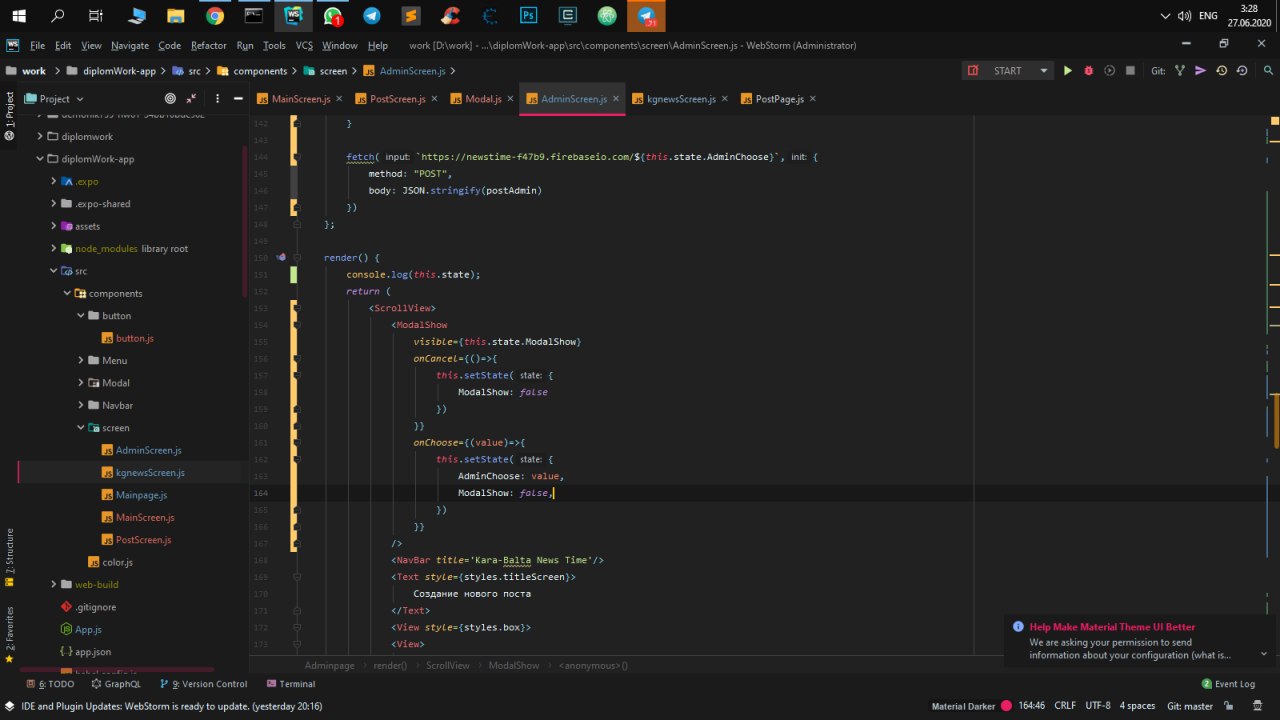Open the 1: Project vertical tool window tab
This screenshot has width=1280, height=720.
(9, 115)
